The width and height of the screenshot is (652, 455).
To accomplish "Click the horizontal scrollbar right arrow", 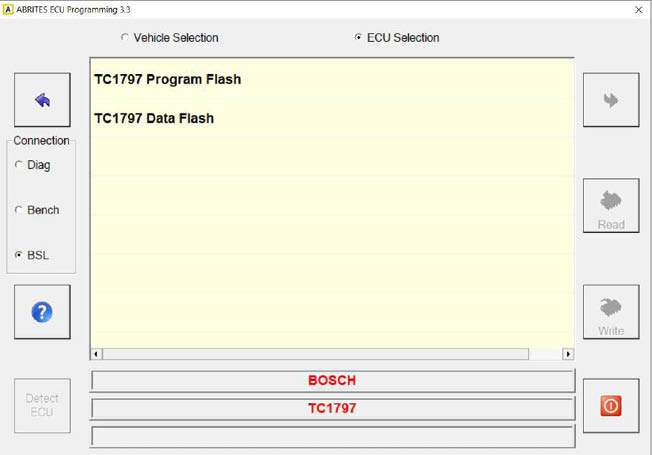I will pos(568,354).
